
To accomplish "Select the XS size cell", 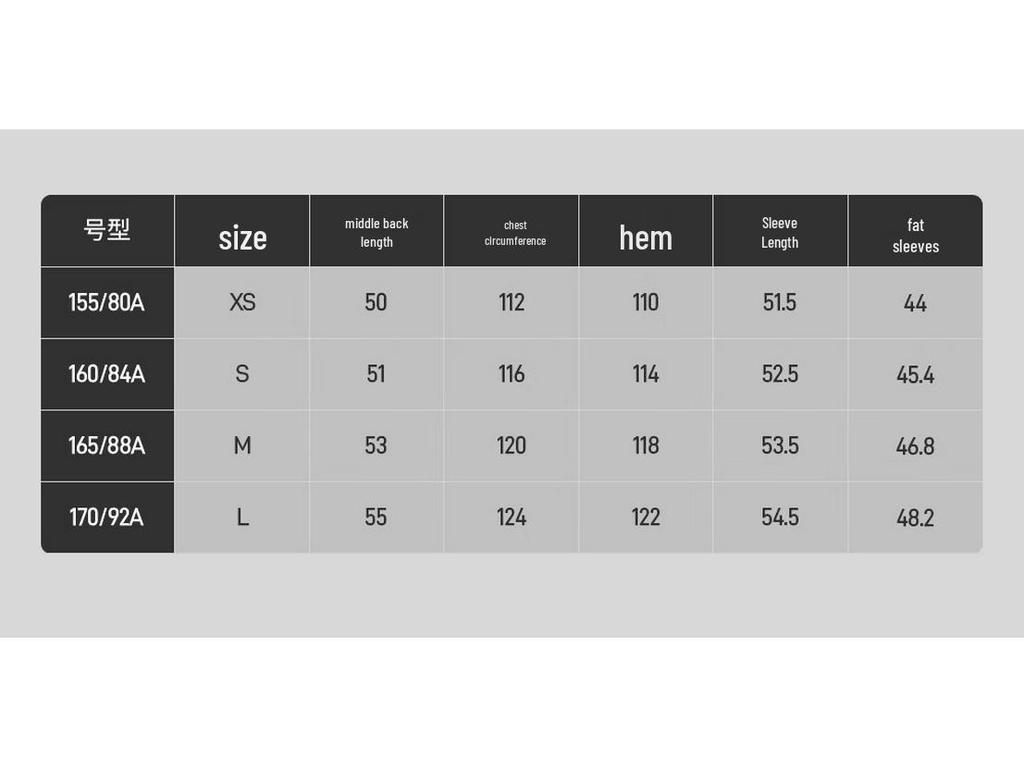I will coord(242,302).
